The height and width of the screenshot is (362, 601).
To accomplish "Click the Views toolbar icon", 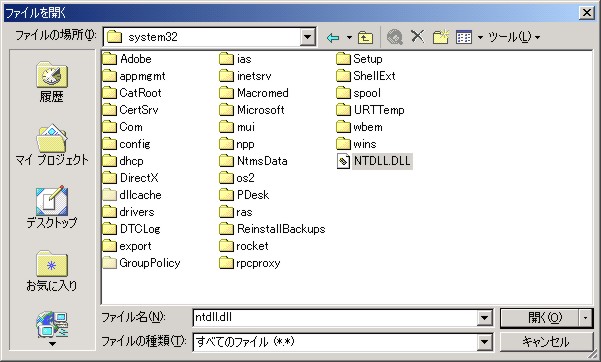I will coord(464,37).
